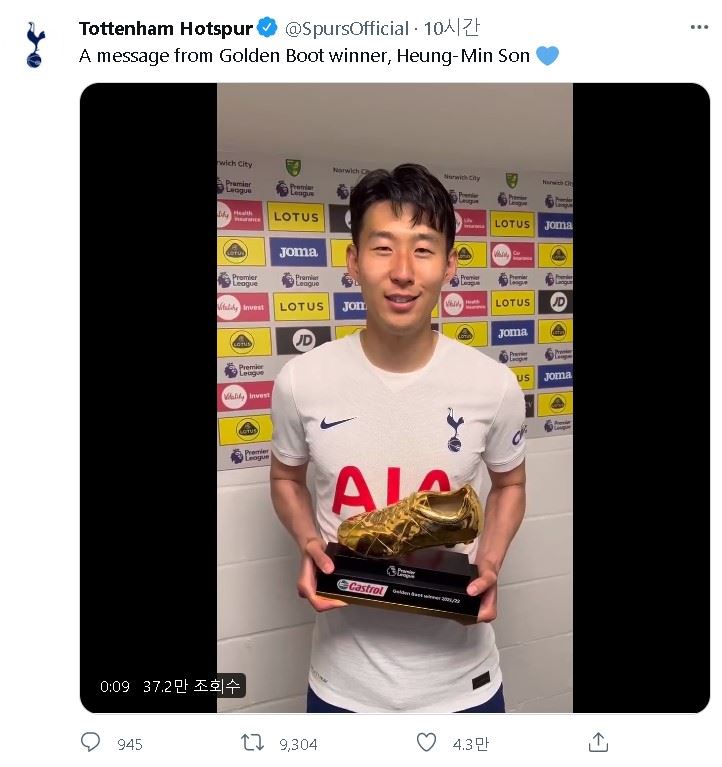Image resolution: width=722 pixels, height=767 pixels.
Task: Click the 10시간 timestamp
Action: [451, 28]
